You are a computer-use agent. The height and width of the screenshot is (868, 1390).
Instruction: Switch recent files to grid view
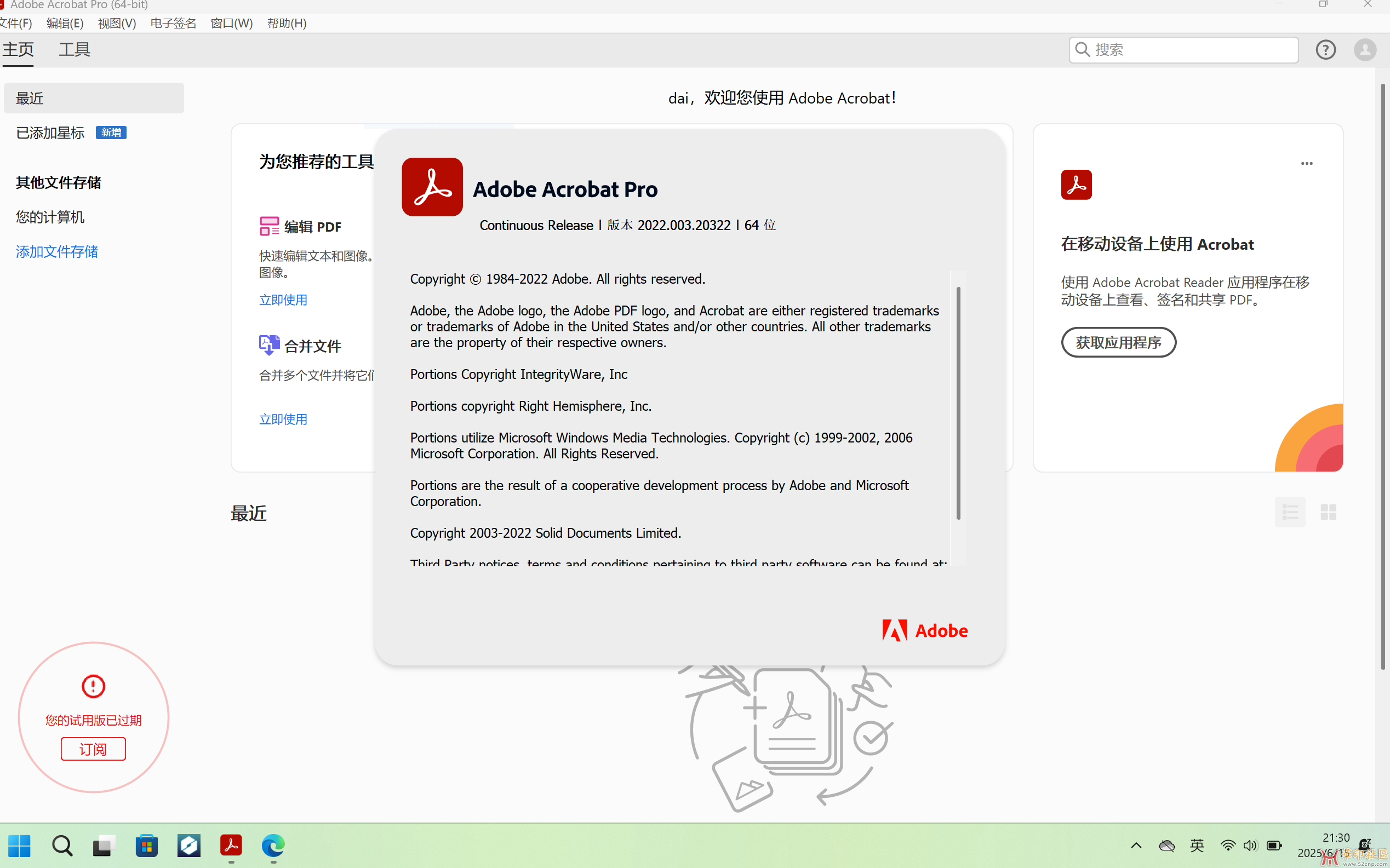[x=1328, y=511]
